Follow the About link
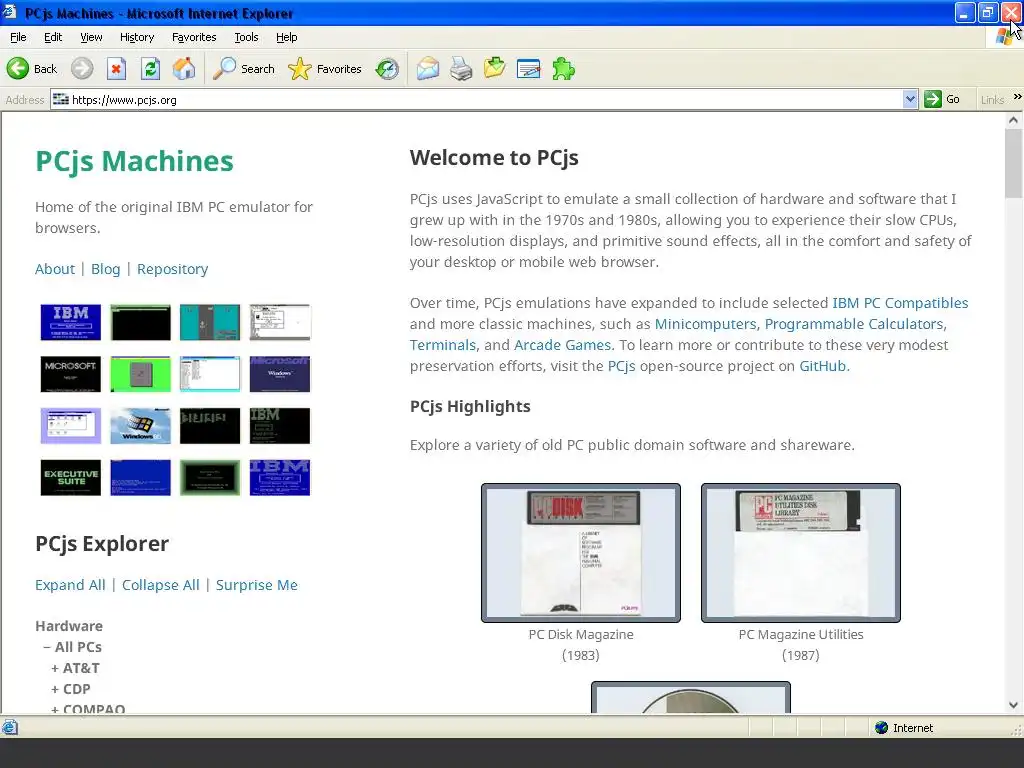 tap(55, 269)
